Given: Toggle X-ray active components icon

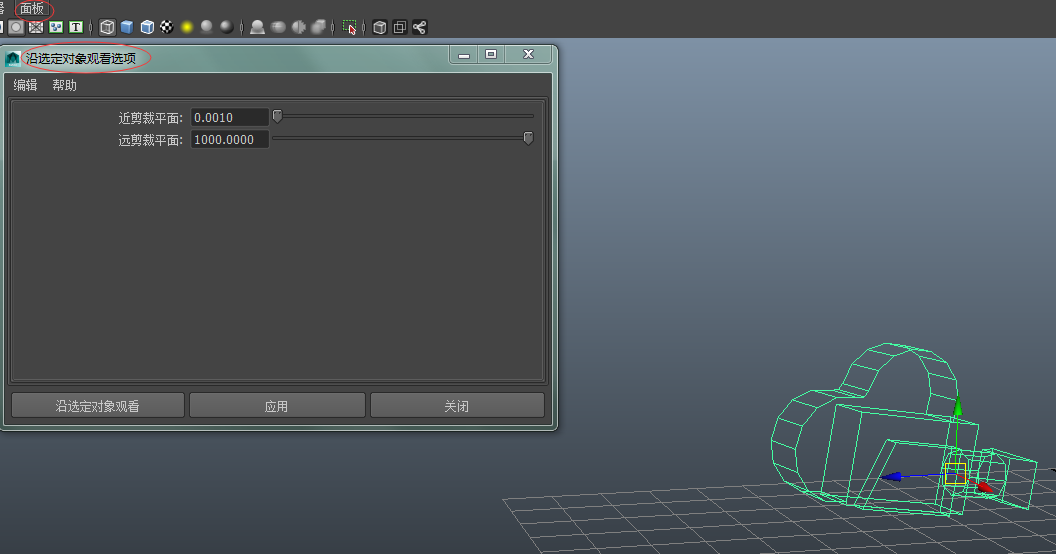Looking at the screenshot, I should pyautogui.click(x=399, y=27).
